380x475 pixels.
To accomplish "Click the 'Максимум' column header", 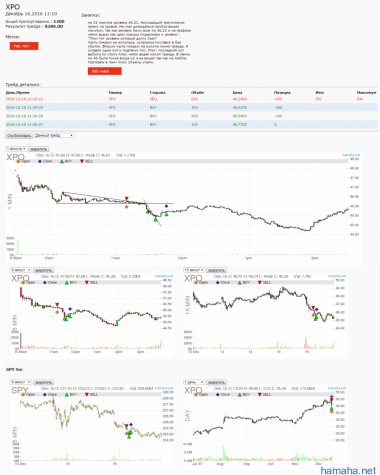I will pyautogui.click(x=366, y=93).
